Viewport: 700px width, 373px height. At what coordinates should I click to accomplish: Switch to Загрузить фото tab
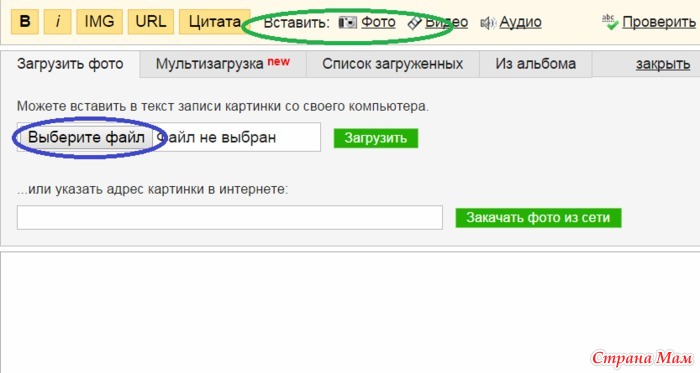click(70, 64)
